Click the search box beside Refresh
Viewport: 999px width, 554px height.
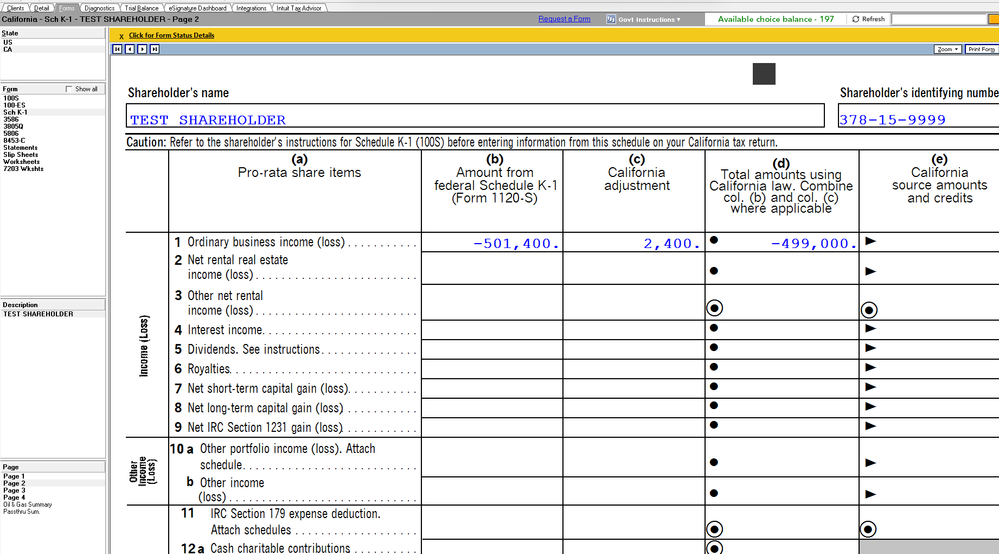[940, 19]
